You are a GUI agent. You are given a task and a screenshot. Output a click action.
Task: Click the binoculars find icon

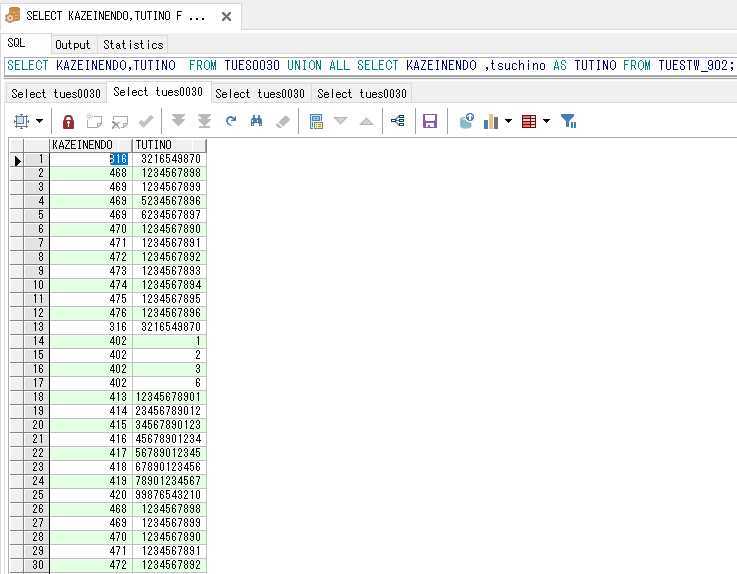click(256, 121)
